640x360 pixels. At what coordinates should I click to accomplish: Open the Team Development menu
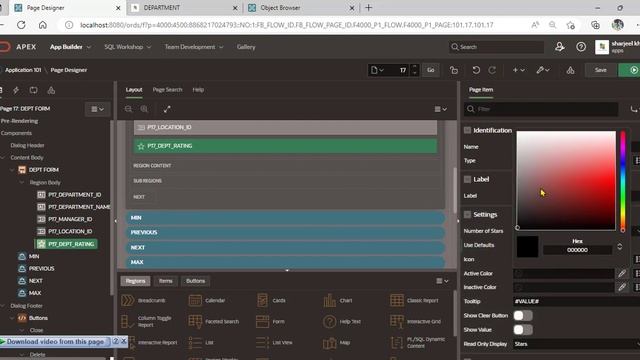tap(194, 47)
